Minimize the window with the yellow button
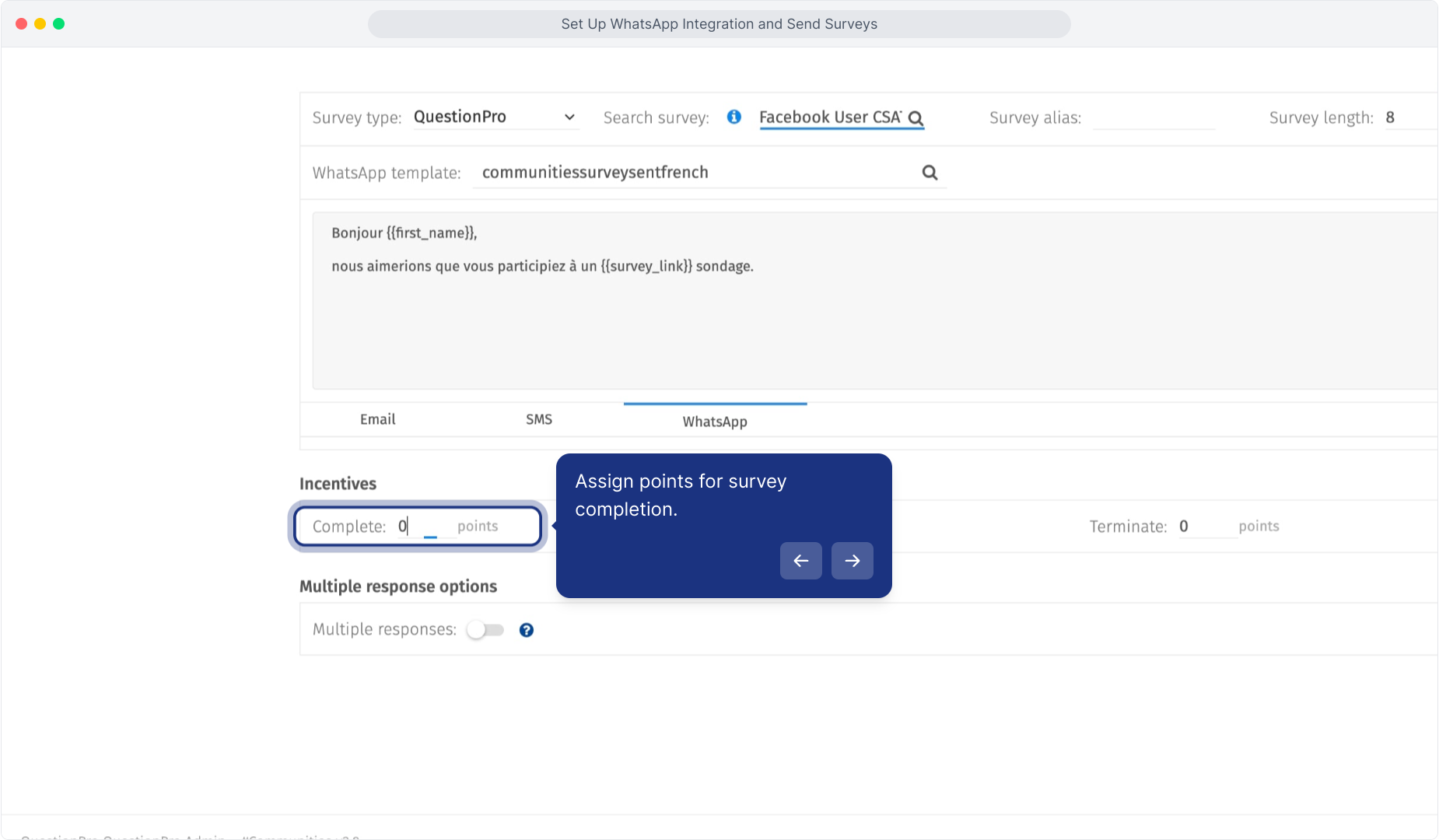Viewport: 1439px width, 840px height. pyautogui.click(x=40, y=24)
